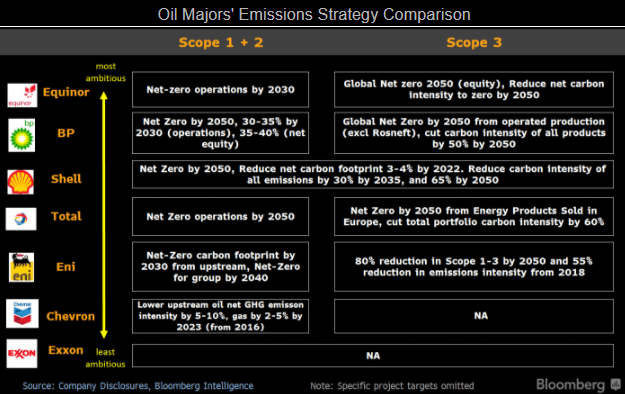
Task: Click the chart title Oil Majors' Emissions Strategy Comparison
Action: coord(314,14)
